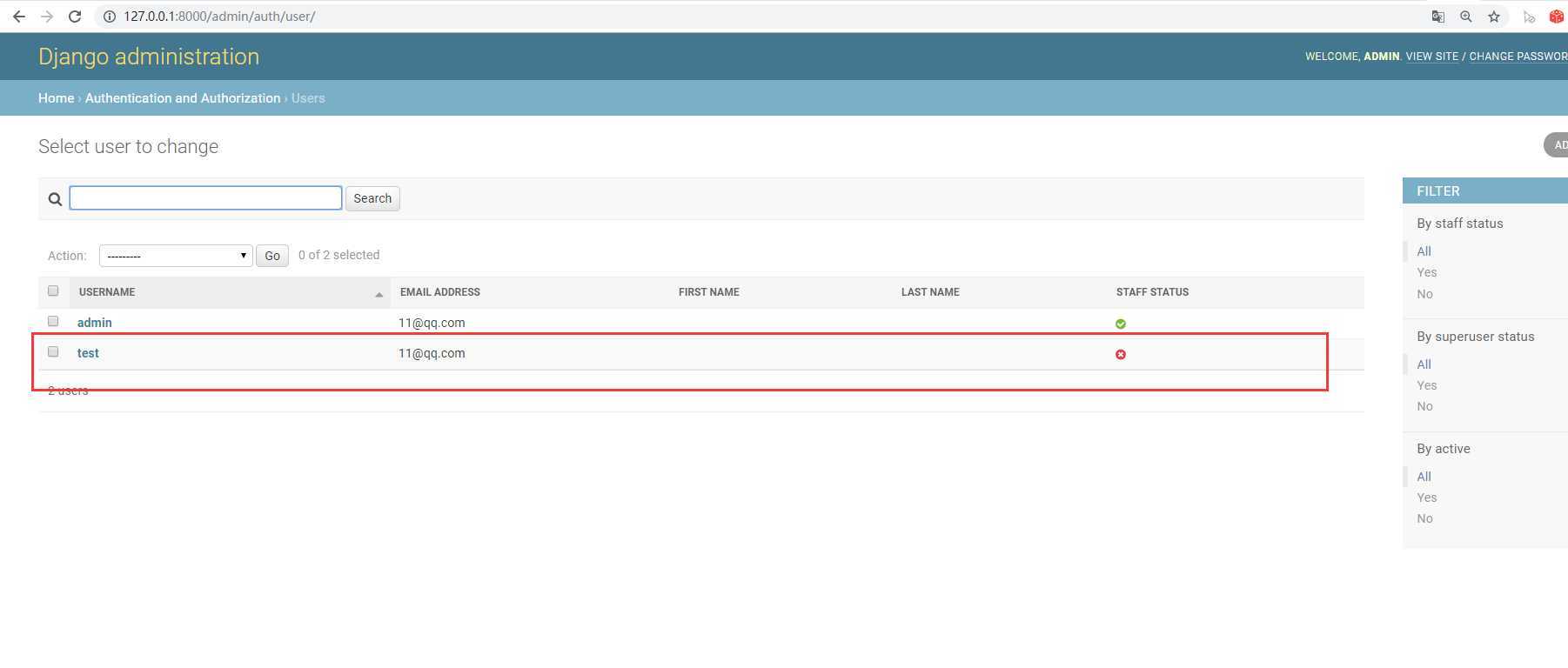Open the translate page icon

[1438, 17]
